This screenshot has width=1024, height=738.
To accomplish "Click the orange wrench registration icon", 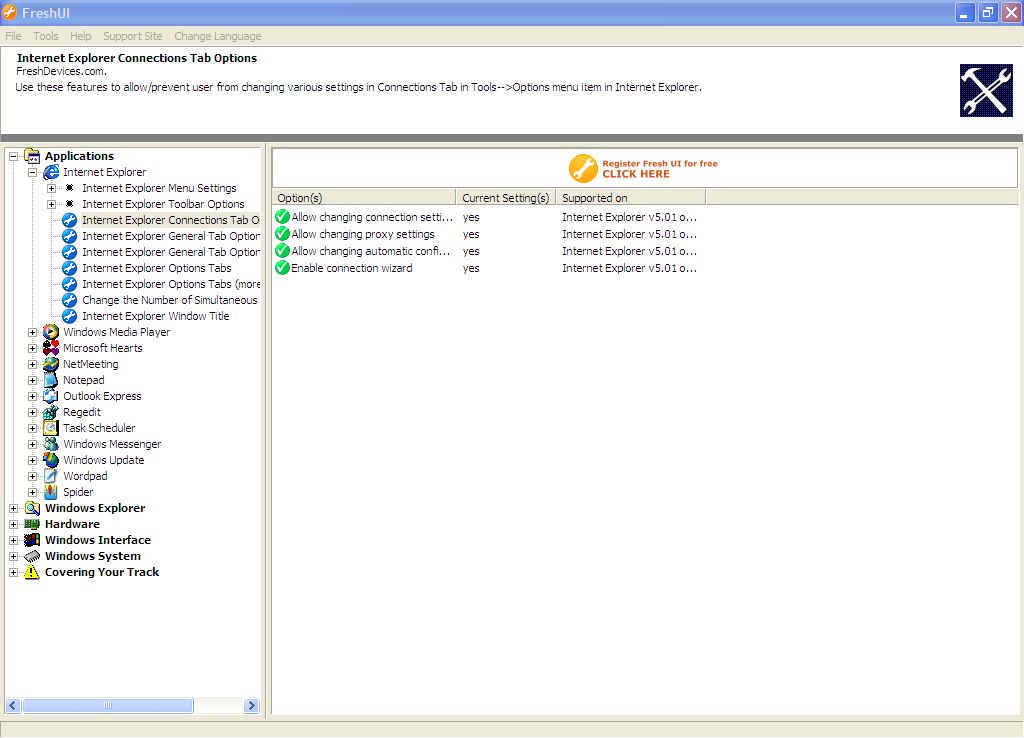I will tap(583, 168).
